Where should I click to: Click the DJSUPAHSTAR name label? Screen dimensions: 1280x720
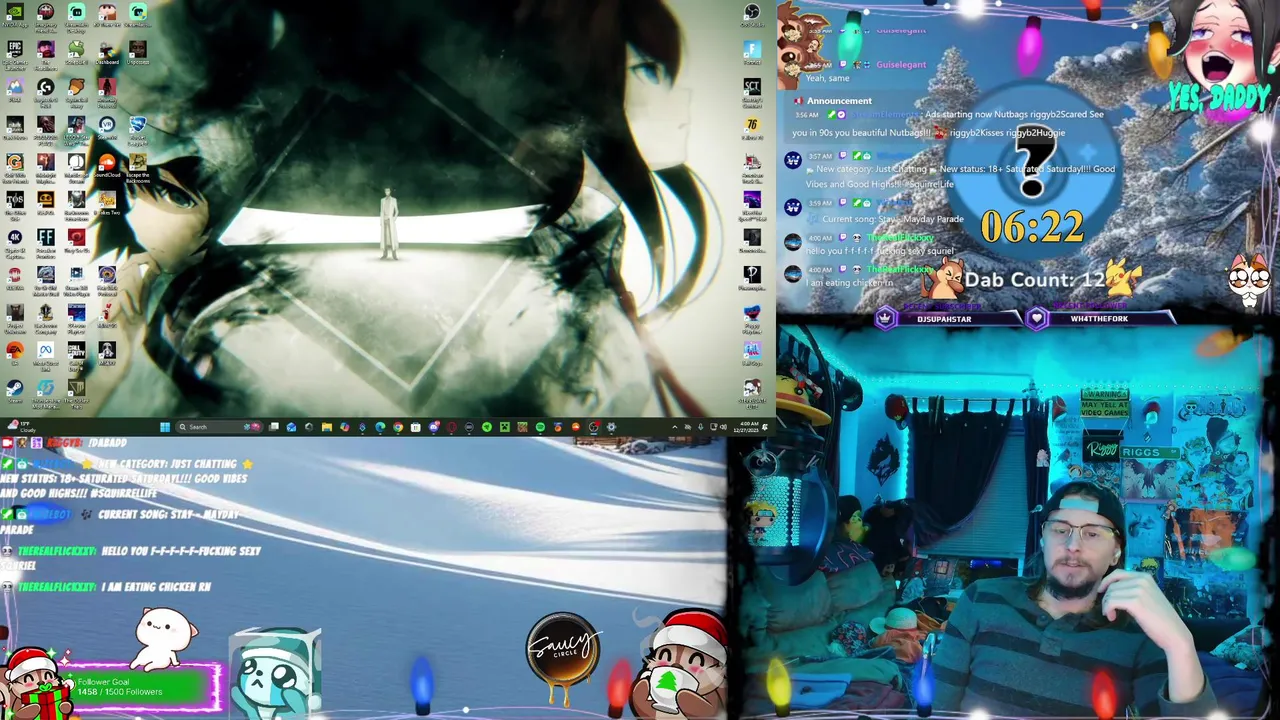943,319
